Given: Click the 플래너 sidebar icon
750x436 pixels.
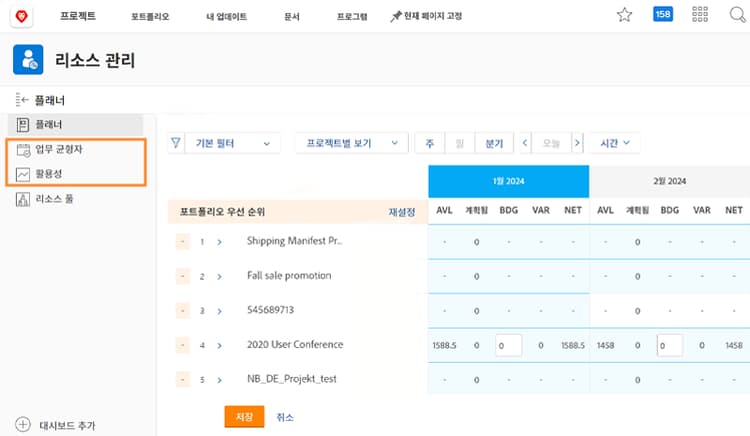Looking at the screenshot, I should pos(23,125).
